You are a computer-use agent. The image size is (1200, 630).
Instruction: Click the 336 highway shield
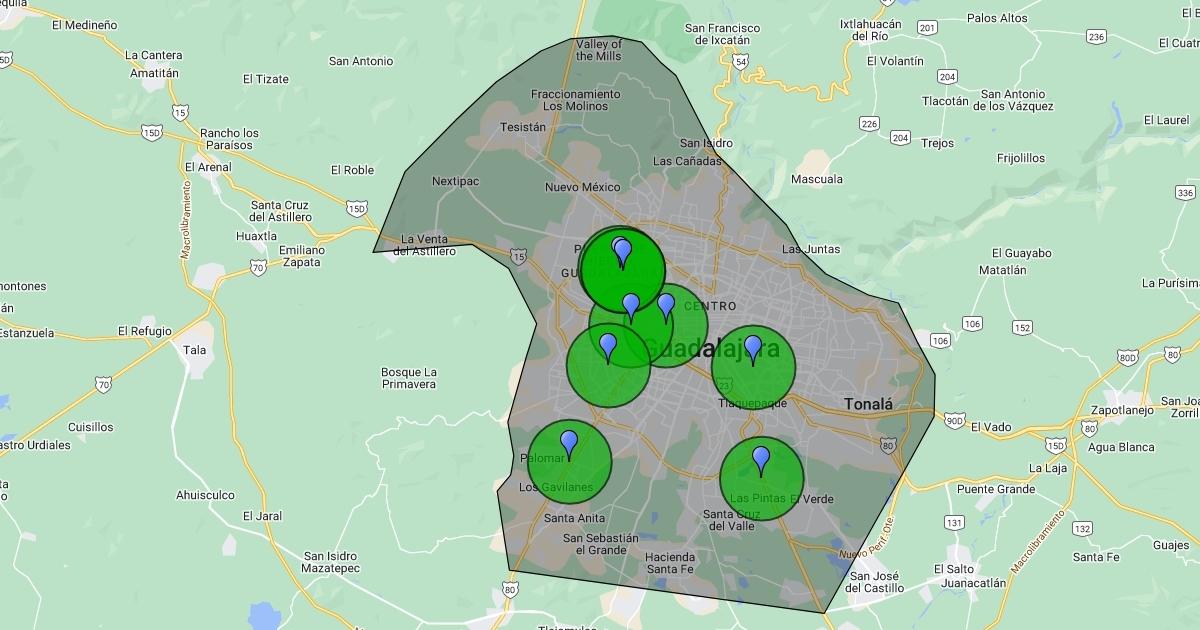click(1186, 193)
